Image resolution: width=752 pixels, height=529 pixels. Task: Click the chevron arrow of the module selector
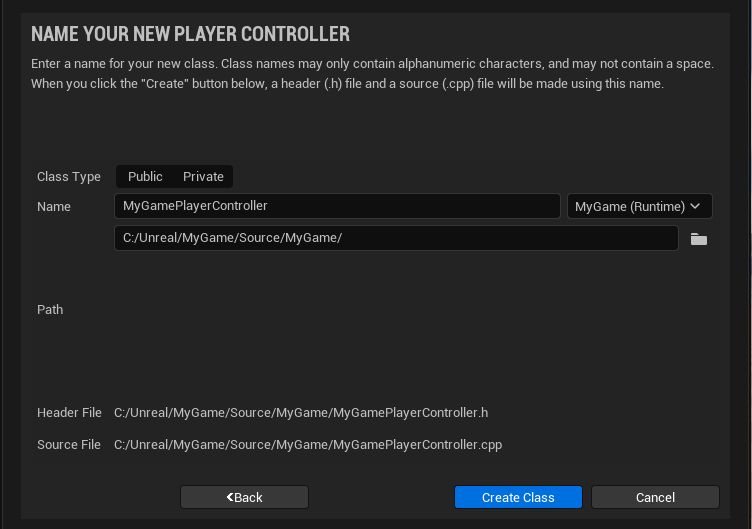tap(696, 206)
